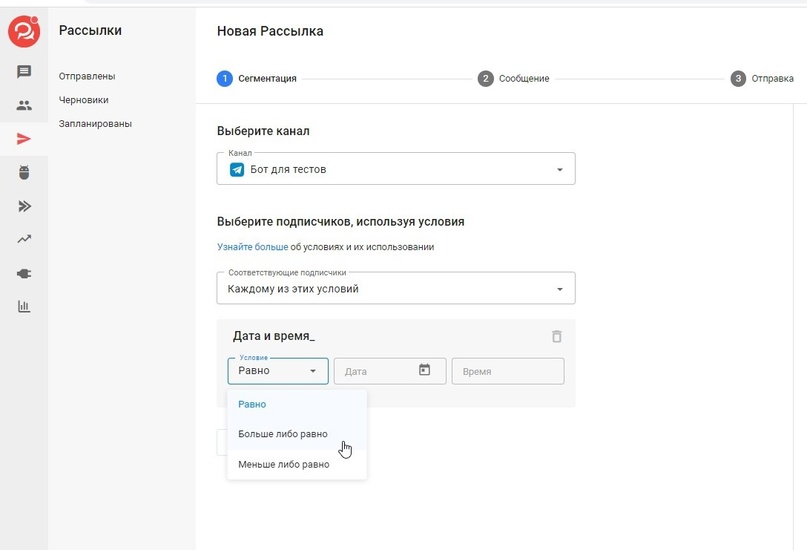Image resolution: width=807 pixels, height=550 pixels.
Task: Click the double arrow automation icon
Action: 24,206
